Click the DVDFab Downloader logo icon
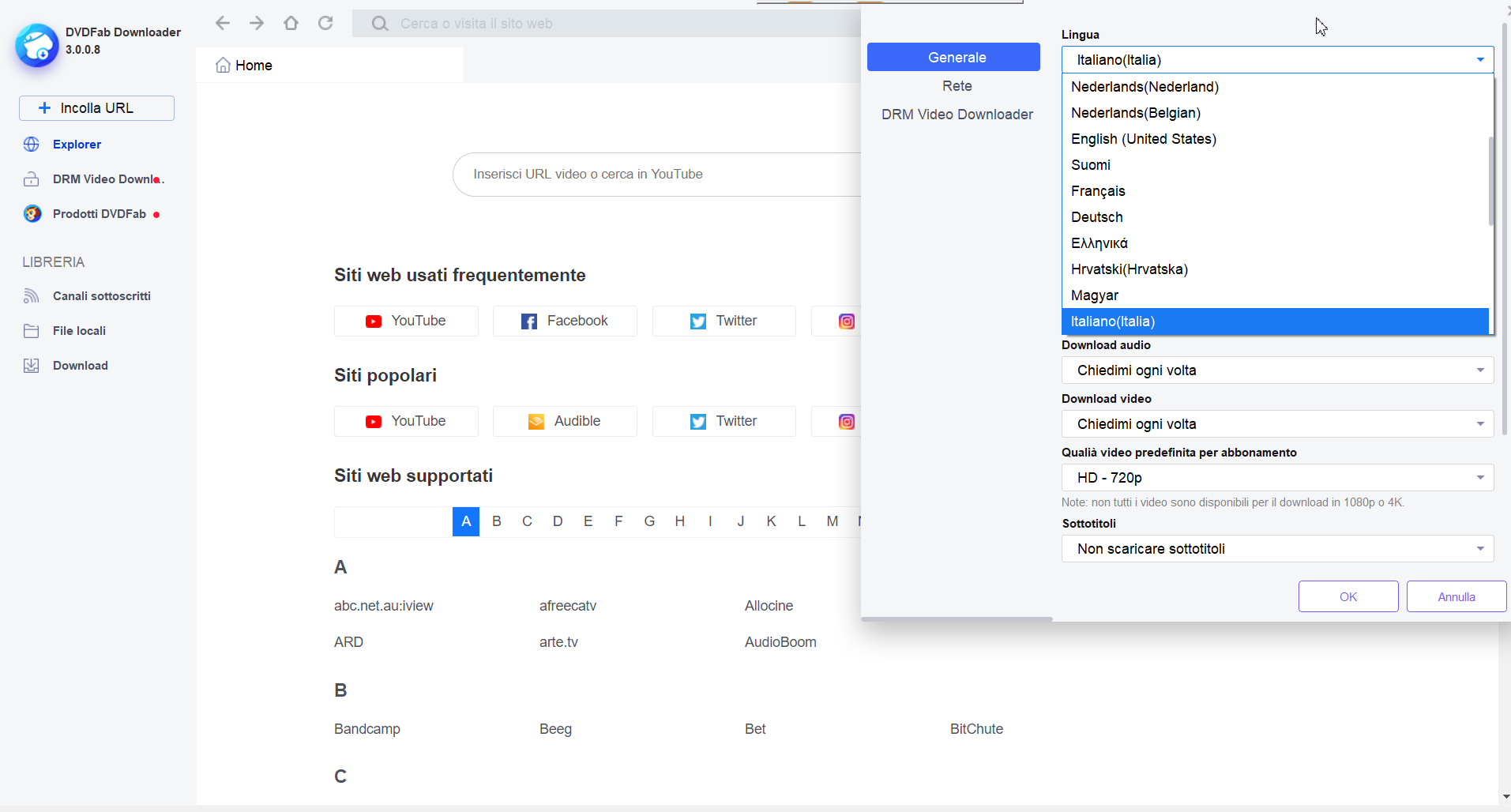 click(x=37, y=45)
